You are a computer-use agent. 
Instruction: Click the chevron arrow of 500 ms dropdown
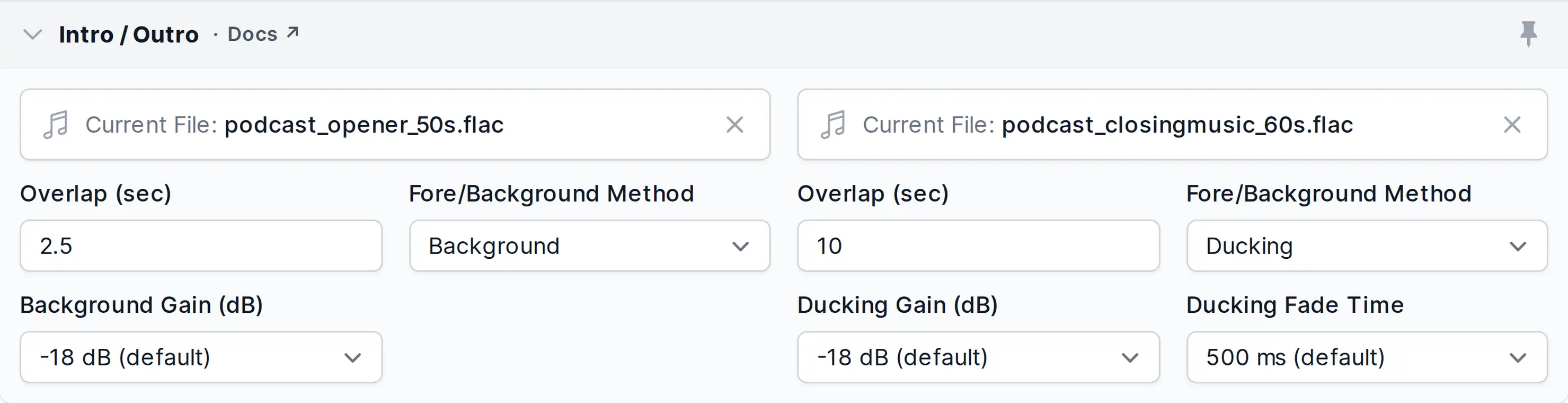(x=1518, y=358)
